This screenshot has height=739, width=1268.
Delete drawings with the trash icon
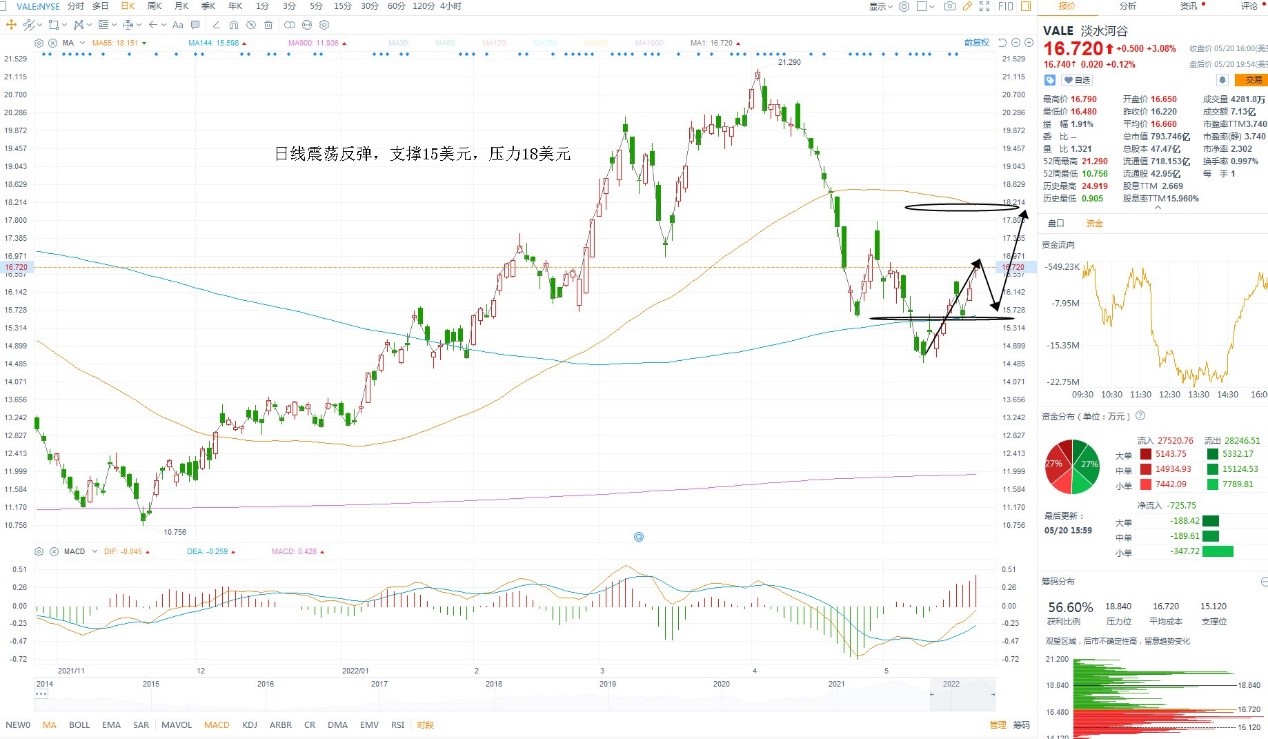268,24
